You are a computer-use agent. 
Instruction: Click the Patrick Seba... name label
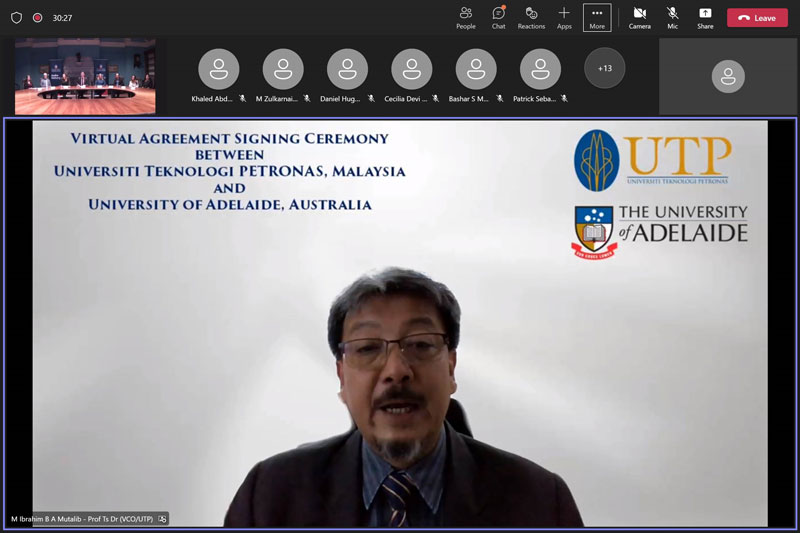534,99
